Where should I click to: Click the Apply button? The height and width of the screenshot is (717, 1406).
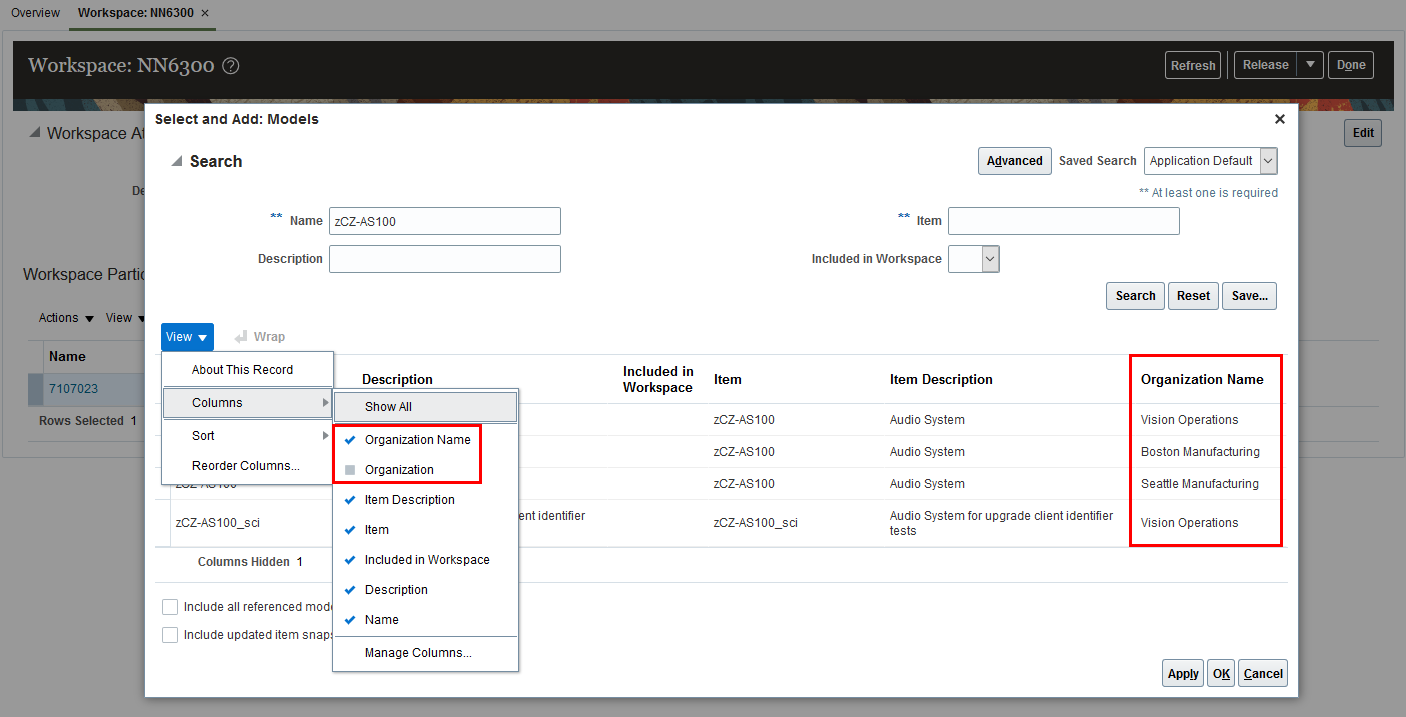pos(1183,674)
